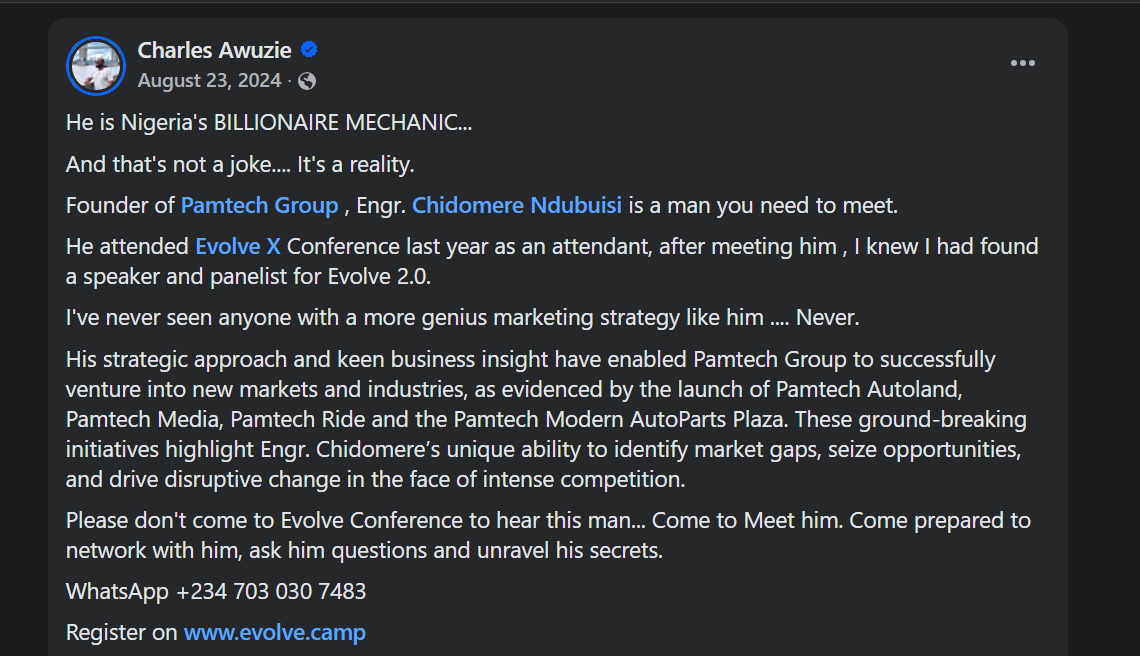Viewport: 1140px width, 656px height.
Task: Click the 'Please don't come to Evolve Conference' paragraph
Action: (548, 535)
